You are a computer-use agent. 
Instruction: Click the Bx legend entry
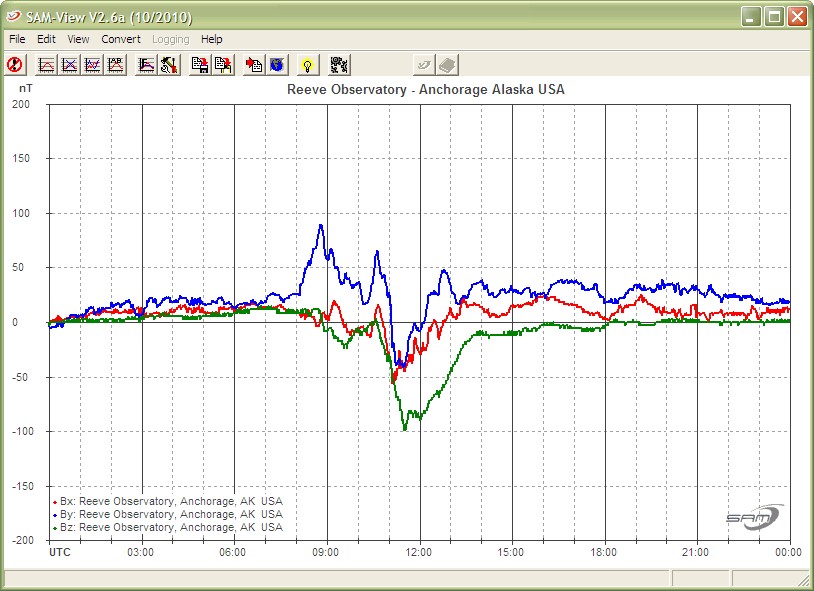tap(168, 501)
